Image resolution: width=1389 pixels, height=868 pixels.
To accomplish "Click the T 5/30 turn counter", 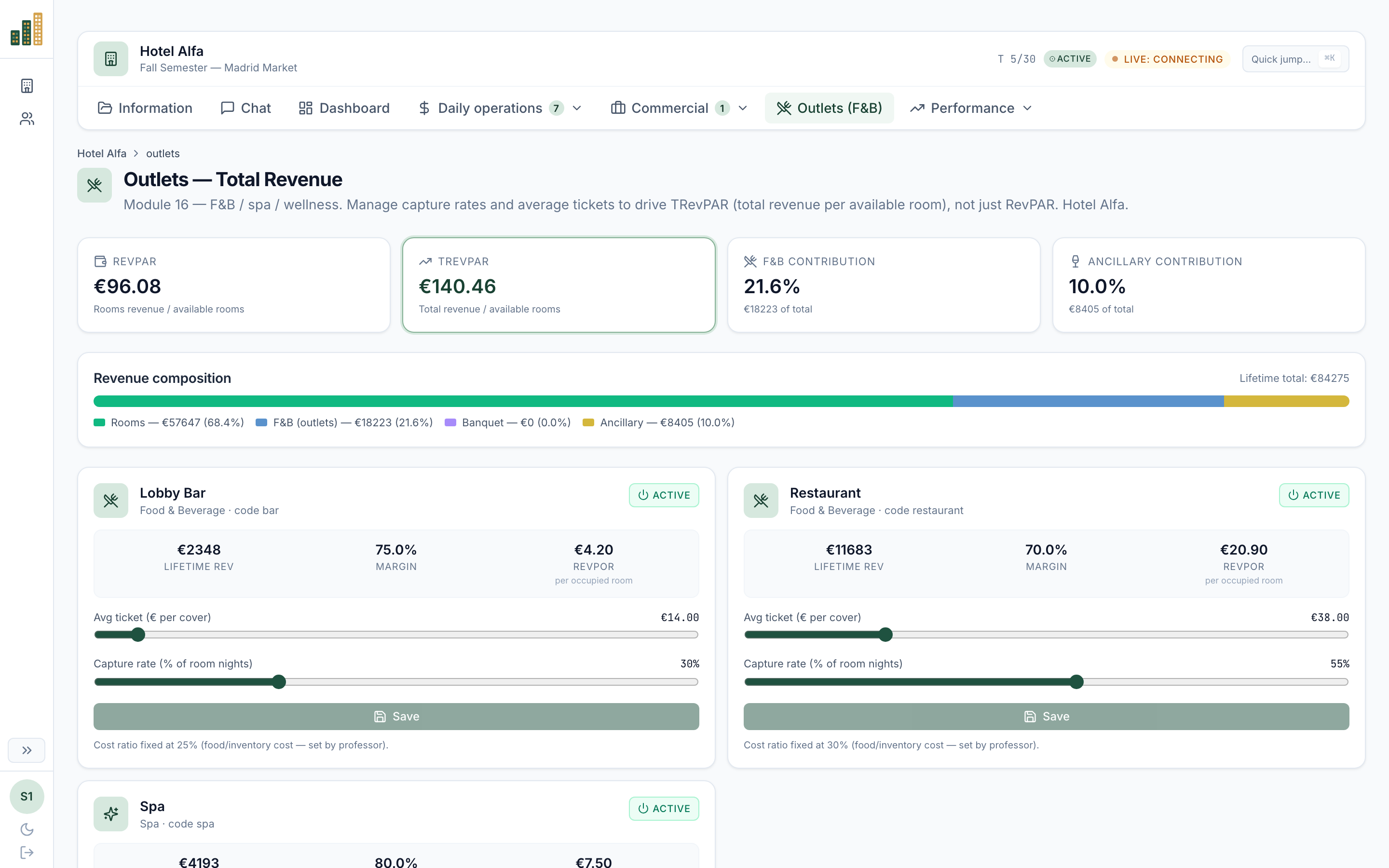I will point(1017,59).
